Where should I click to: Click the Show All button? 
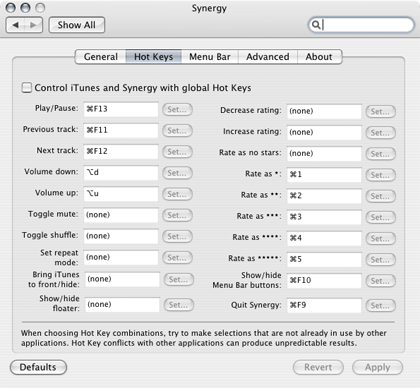coord(77,25)
